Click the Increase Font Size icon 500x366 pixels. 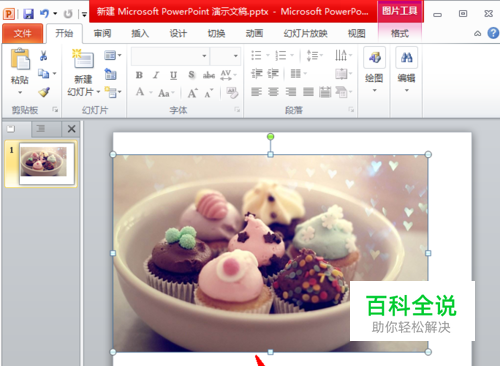(192, 93)
